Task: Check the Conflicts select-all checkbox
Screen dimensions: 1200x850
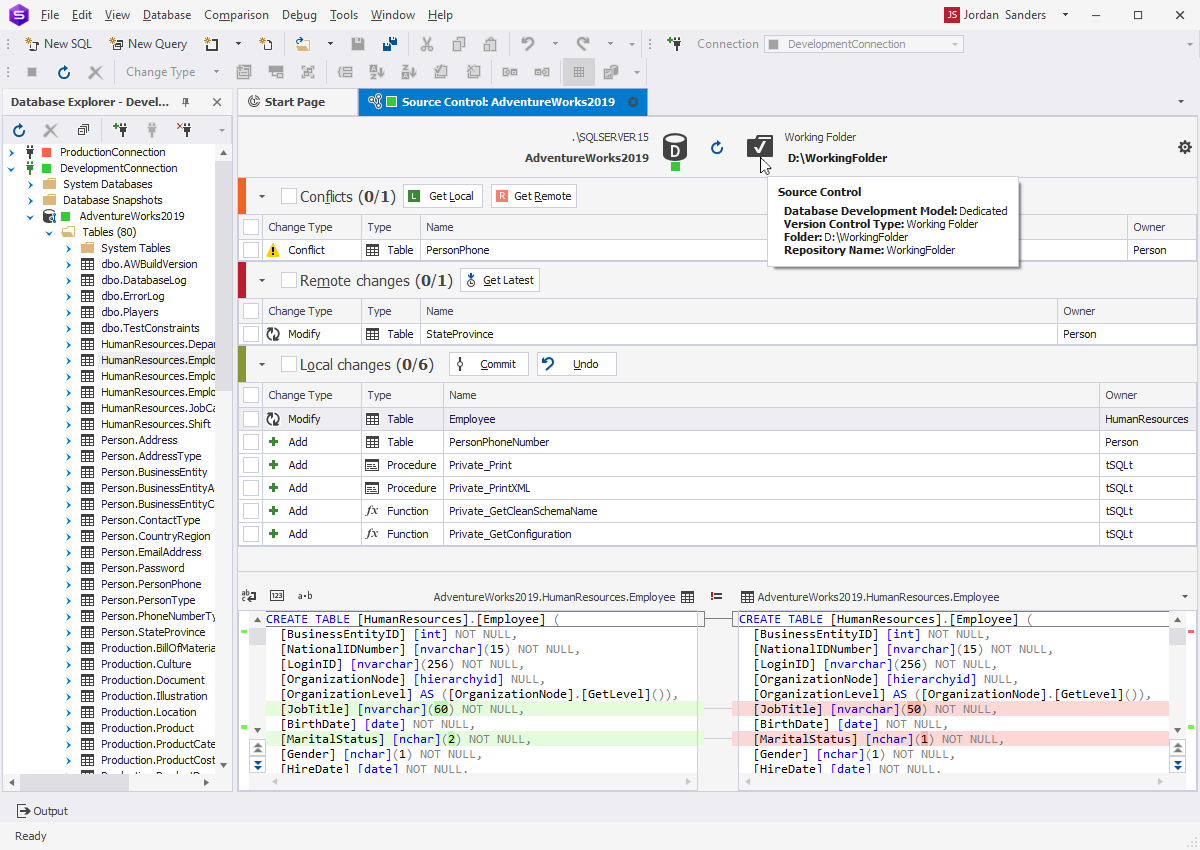Action: coord(289,196)
